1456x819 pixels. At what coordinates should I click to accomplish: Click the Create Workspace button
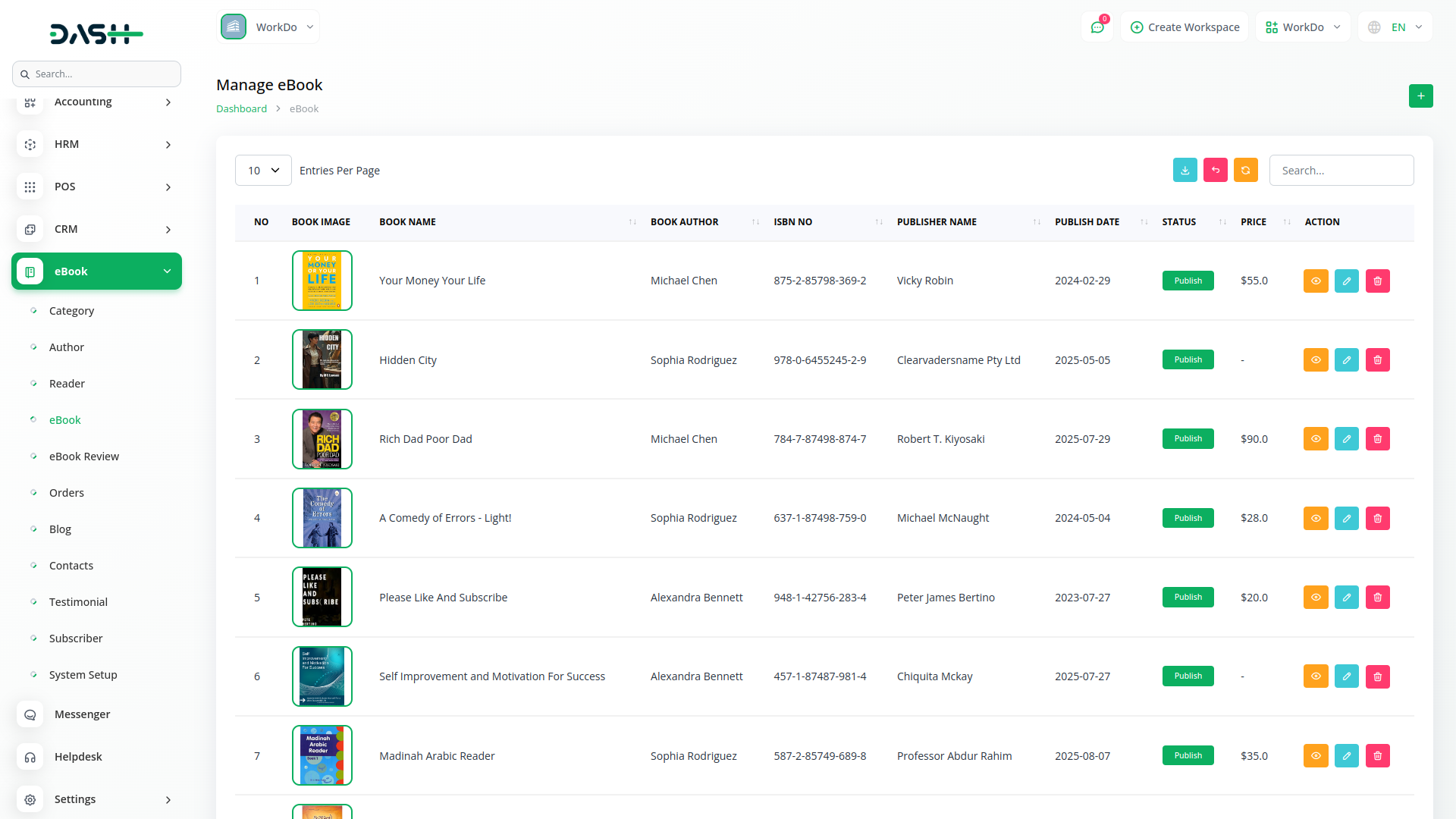click(x=1185, y=27)
